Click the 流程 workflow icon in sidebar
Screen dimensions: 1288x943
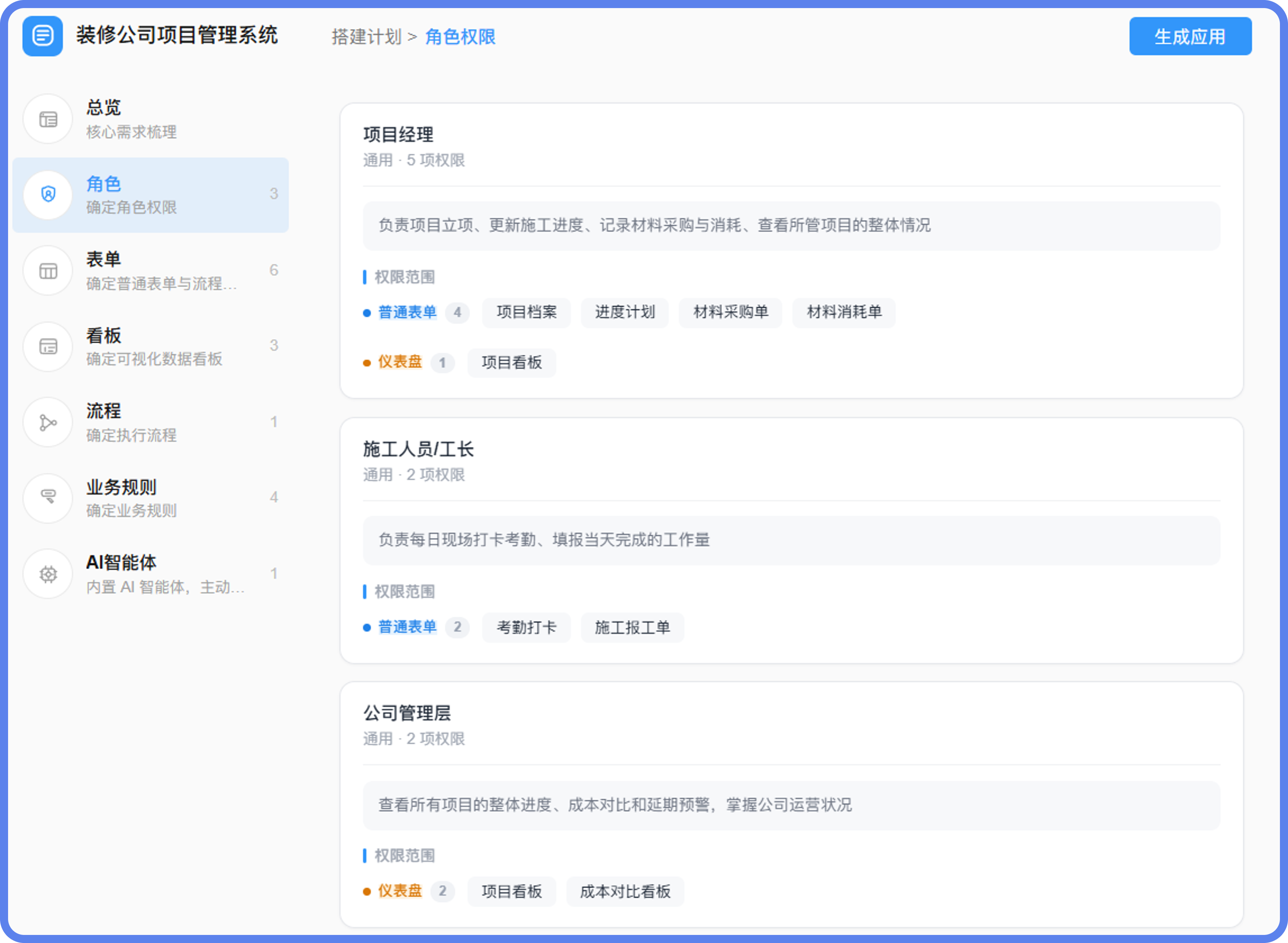[x=48, y=422]
